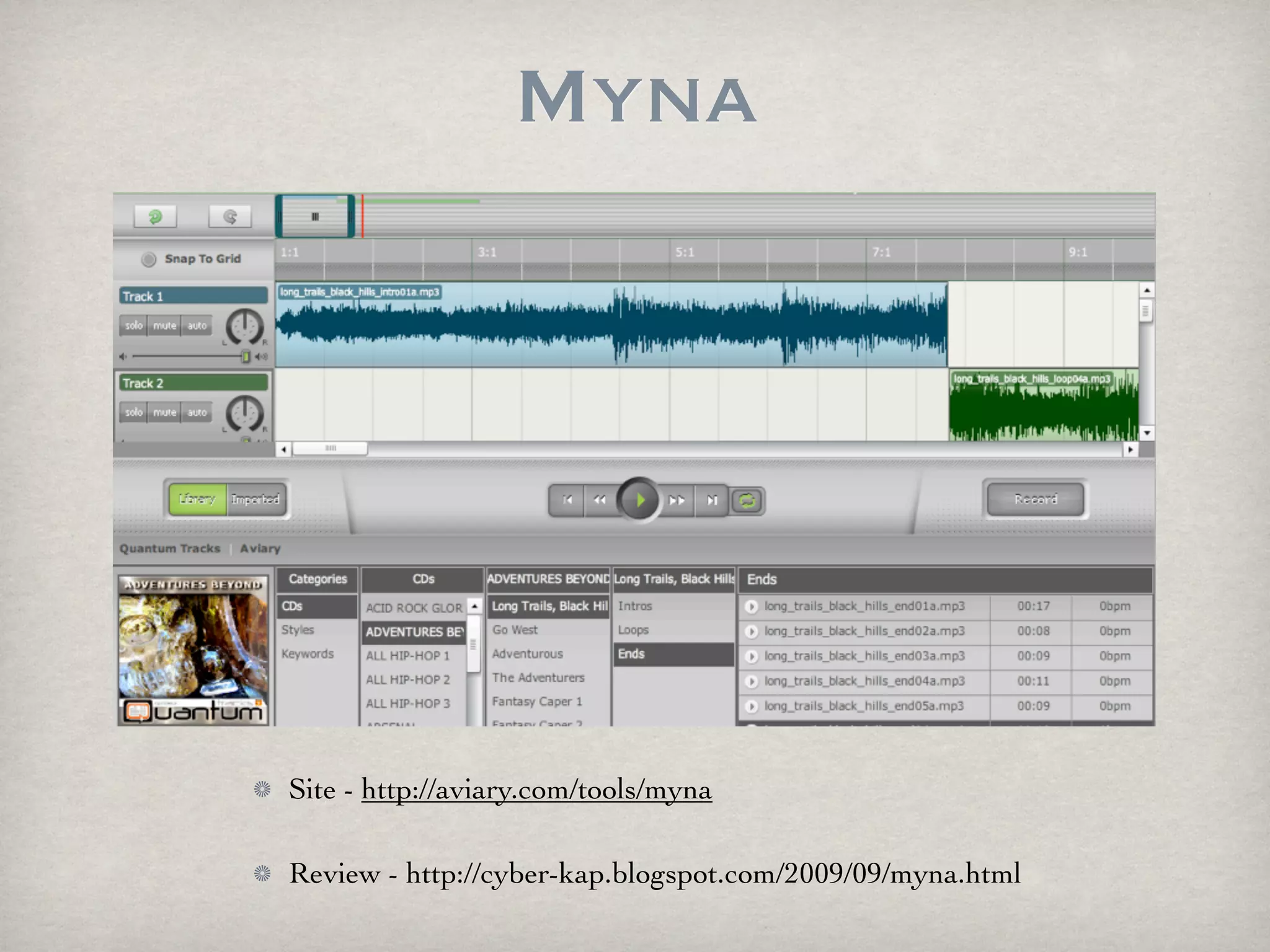Screen dimensions: 1270x952
Task: Skip to end of song
Action: pyautogui.click(x=712, y=500)
